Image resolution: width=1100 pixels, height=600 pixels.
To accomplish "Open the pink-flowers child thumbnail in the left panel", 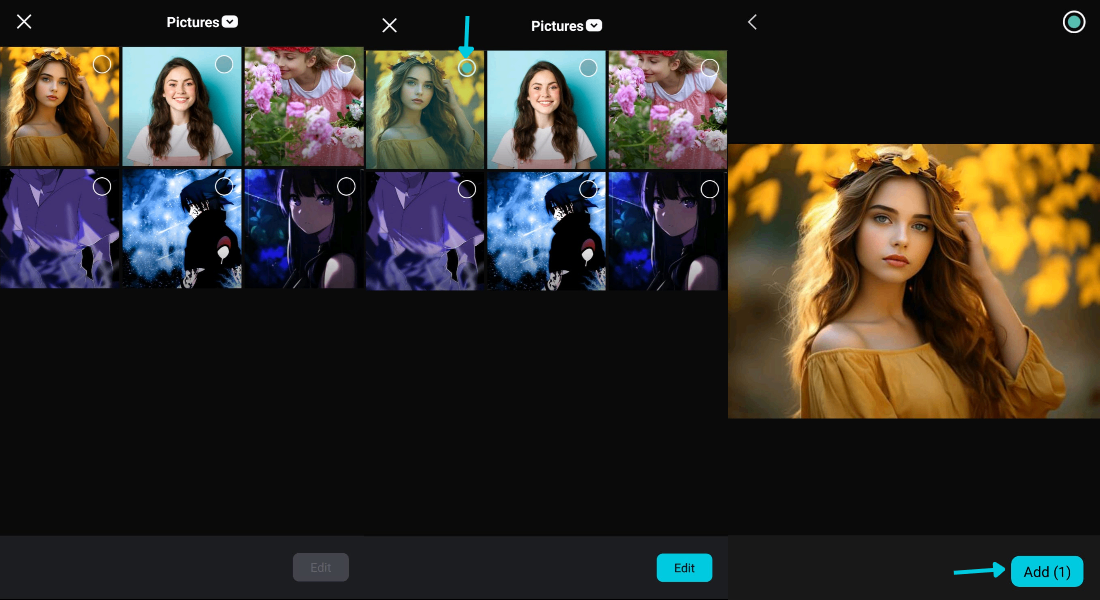I will [x=304, y=107].
